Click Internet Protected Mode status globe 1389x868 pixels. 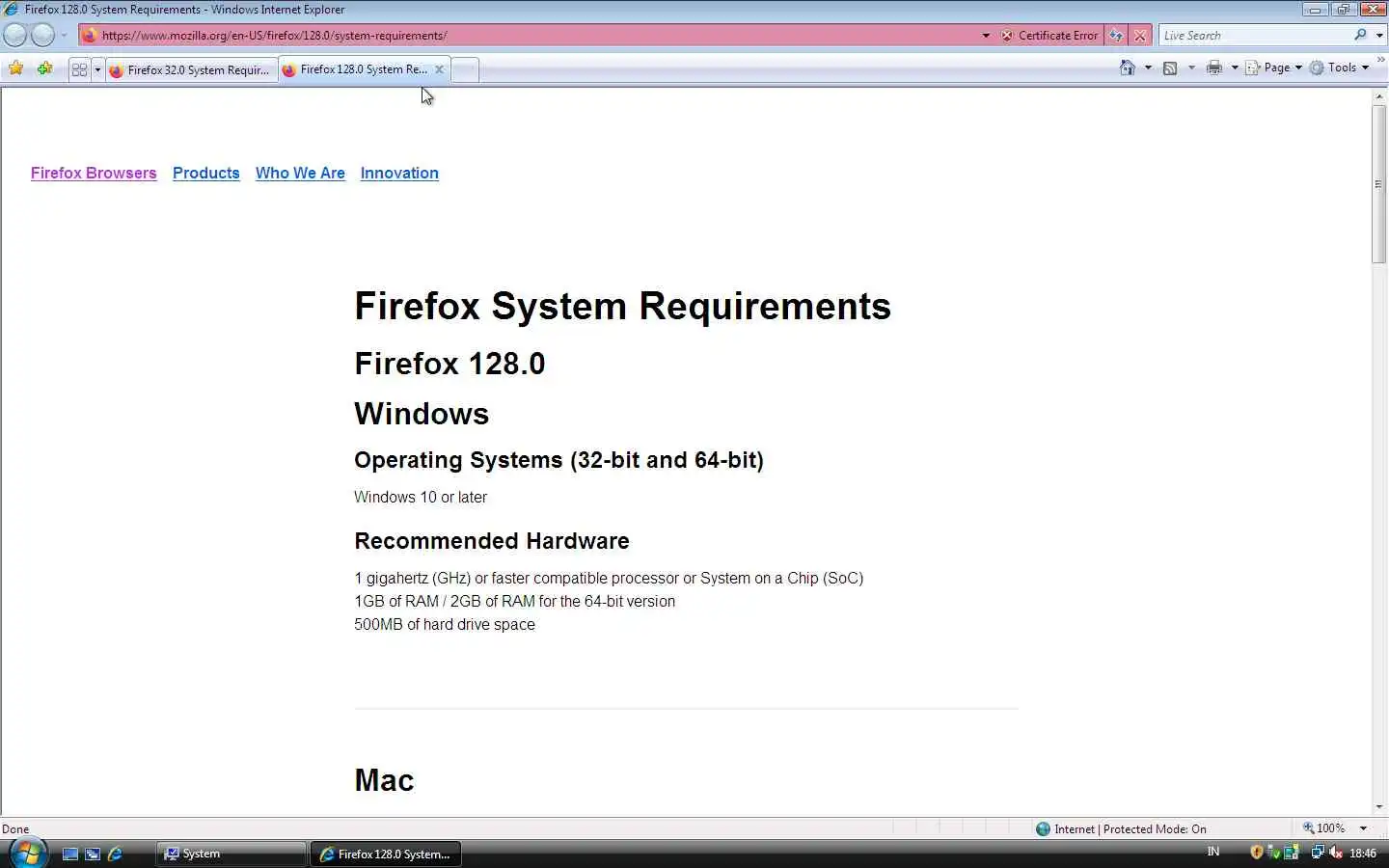click(1043, 828)
